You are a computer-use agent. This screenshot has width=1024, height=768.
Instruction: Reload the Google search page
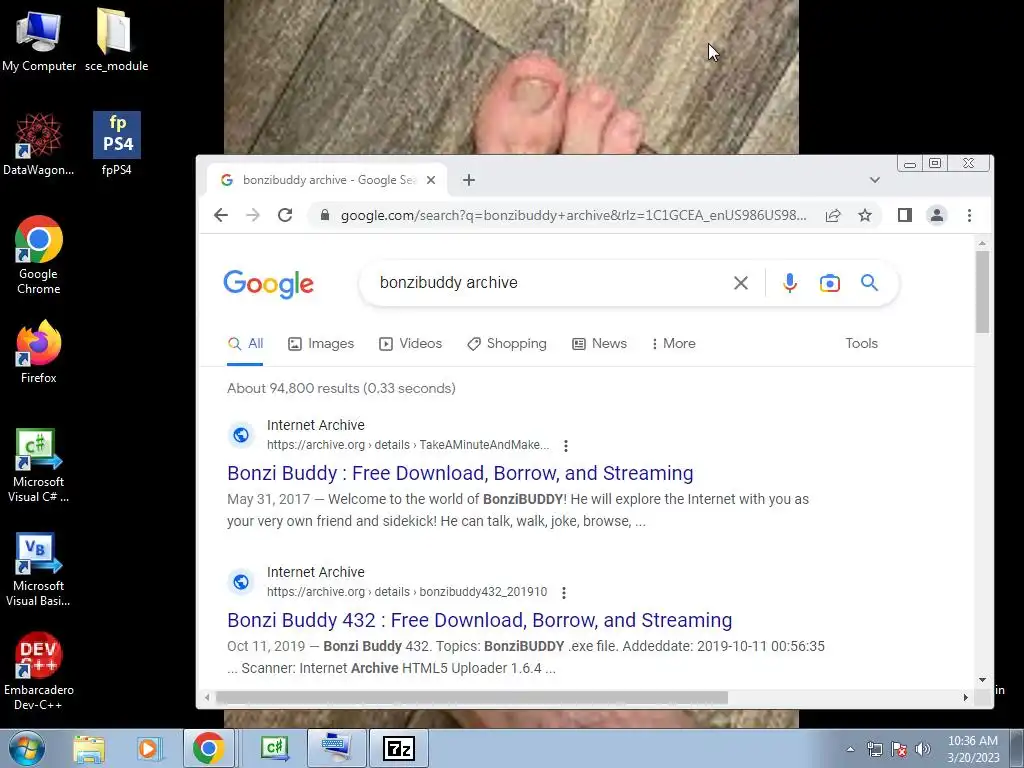tap(285, 215)
